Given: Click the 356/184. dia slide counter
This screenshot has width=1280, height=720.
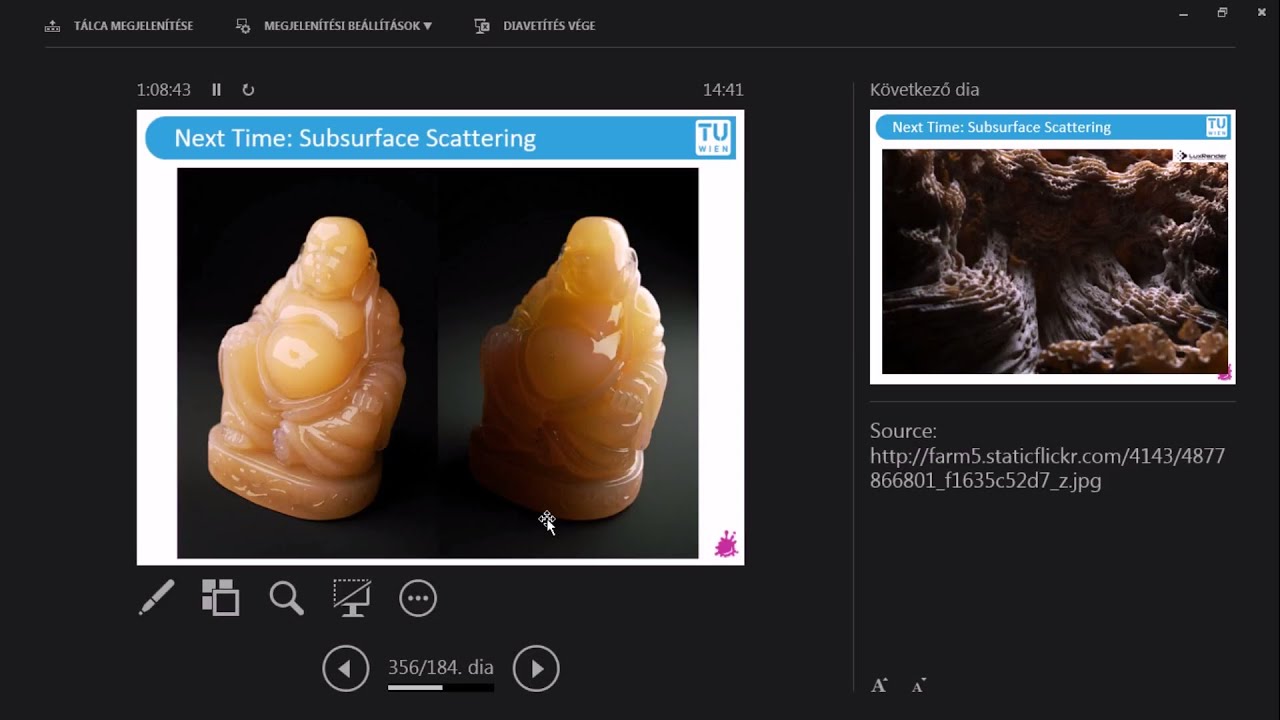Looking at the screenshot, I should pos(440,667).
